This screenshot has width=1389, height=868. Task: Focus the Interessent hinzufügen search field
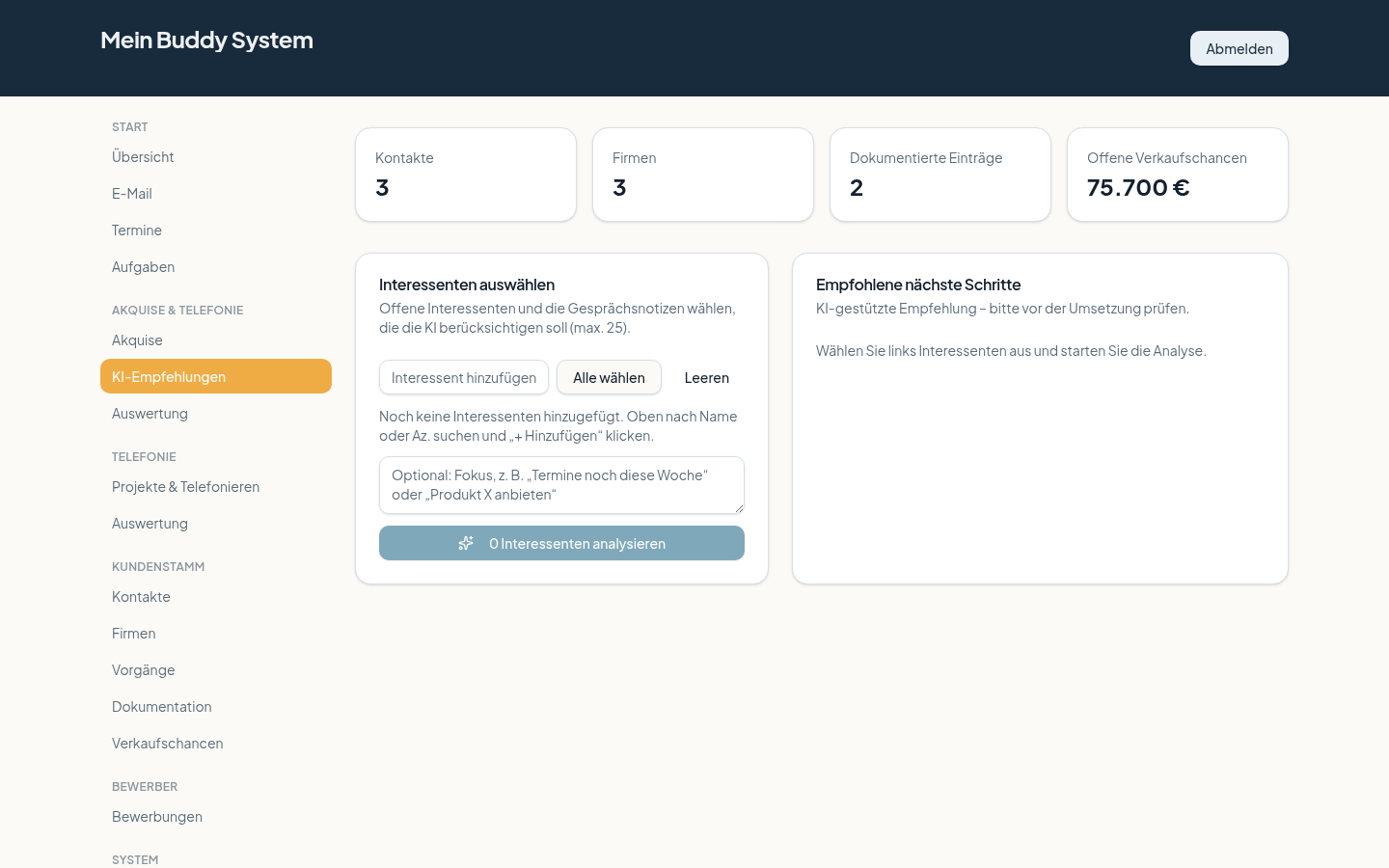[x=464, y=377]
